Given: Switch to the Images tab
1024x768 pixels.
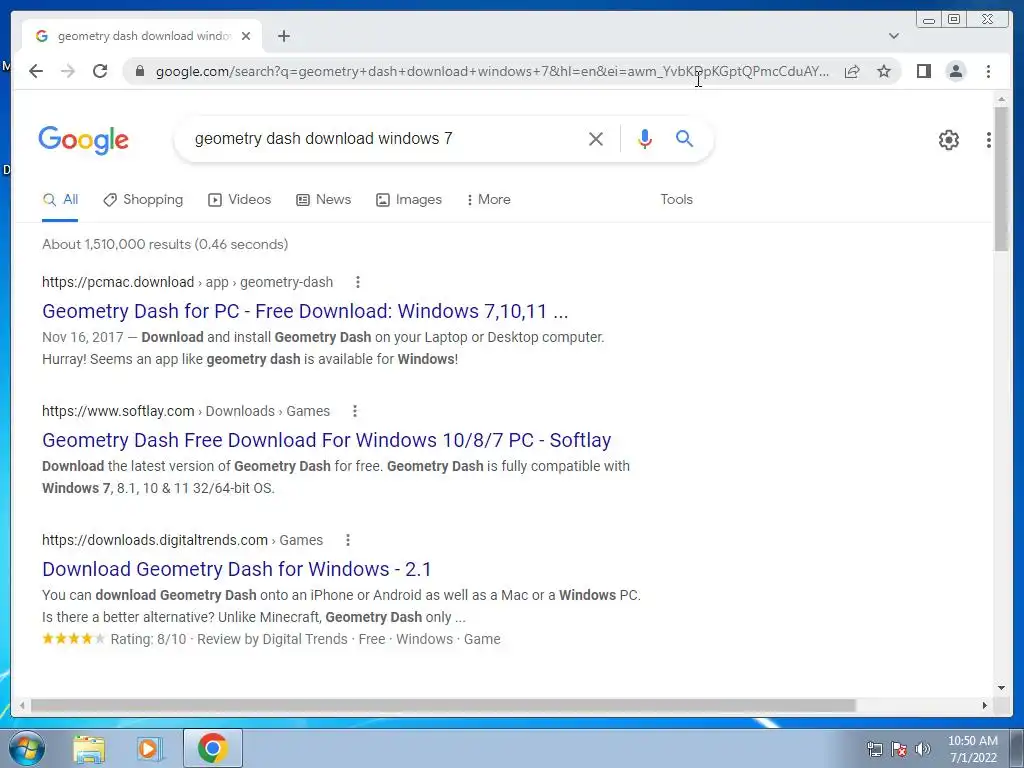Looking at the screenshot, I should click(409, 200).
